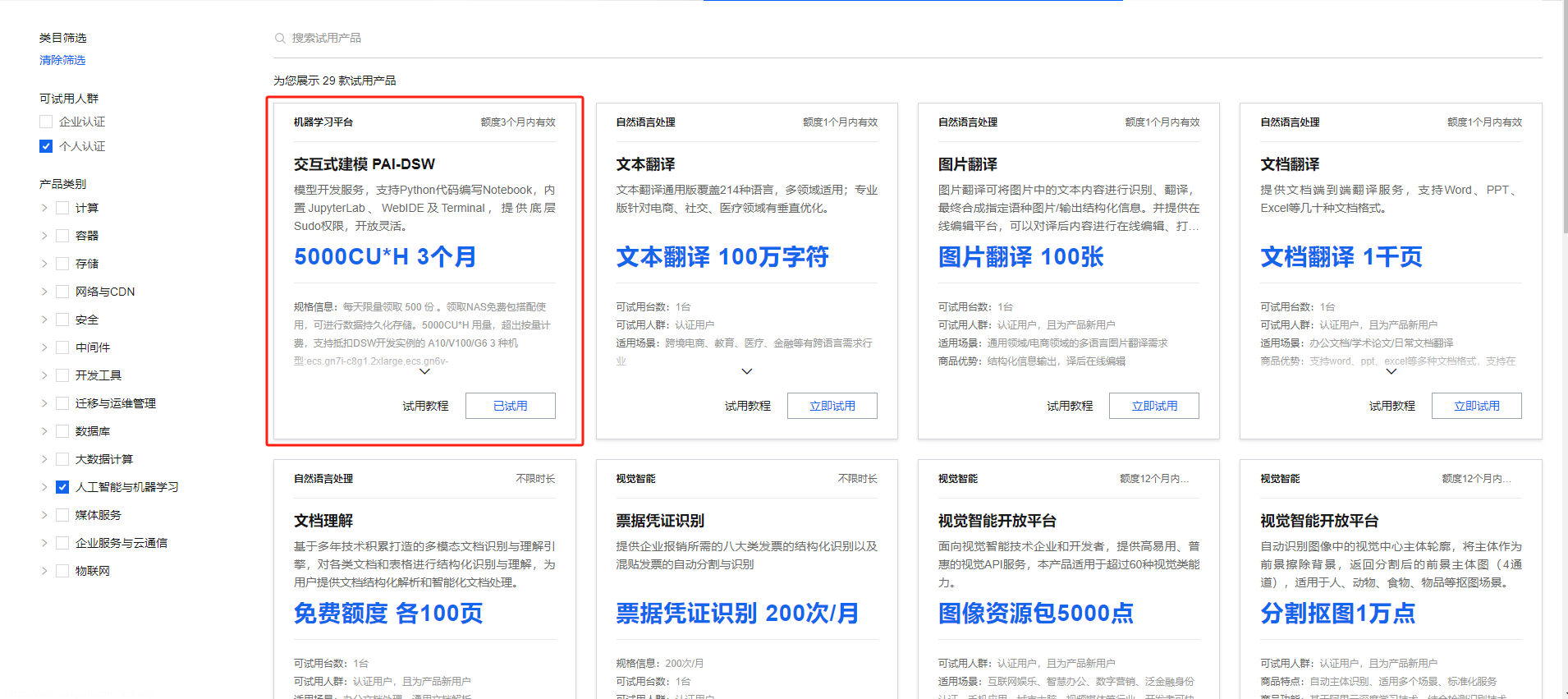Expand the 中间件 category chevron

click(x=44, y=347)
